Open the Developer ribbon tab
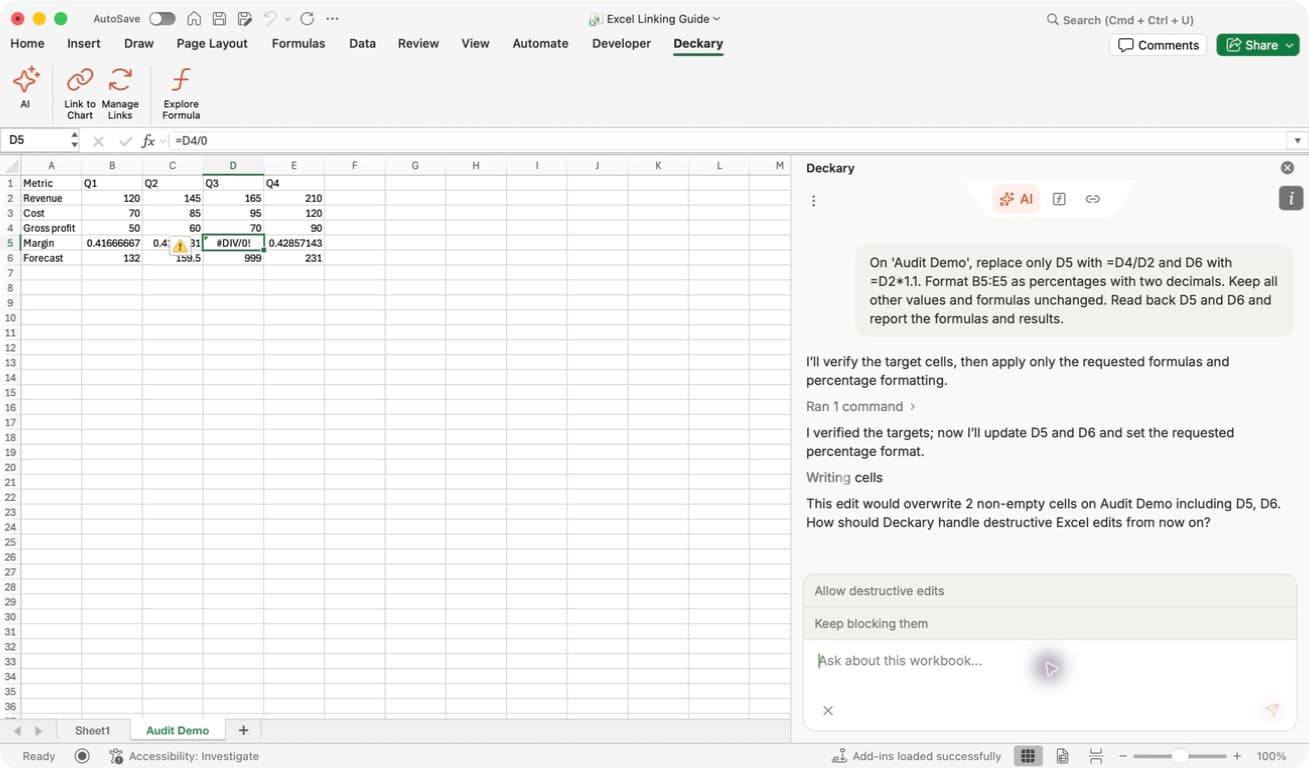The height and width of the screenshot is (768, 1309). click(621, 43)
